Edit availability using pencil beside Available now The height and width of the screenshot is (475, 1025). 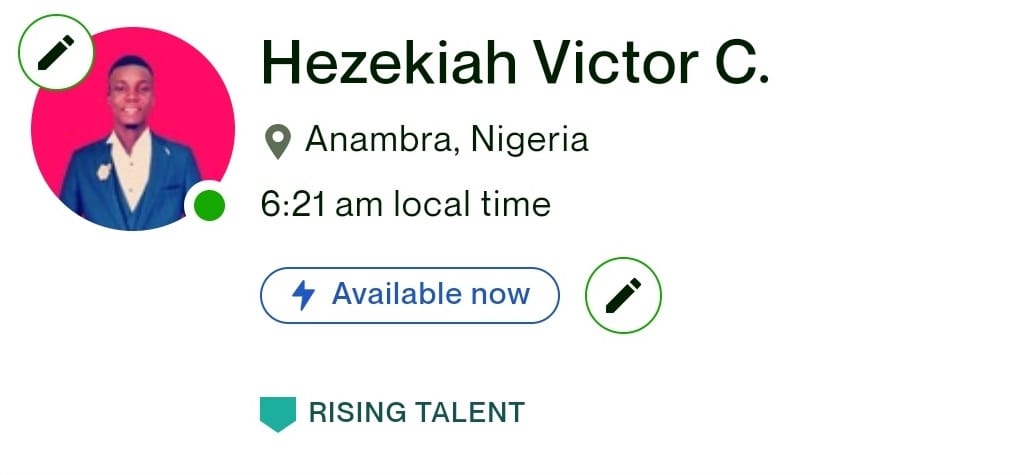pyautogui.click(x=623, y=295)
